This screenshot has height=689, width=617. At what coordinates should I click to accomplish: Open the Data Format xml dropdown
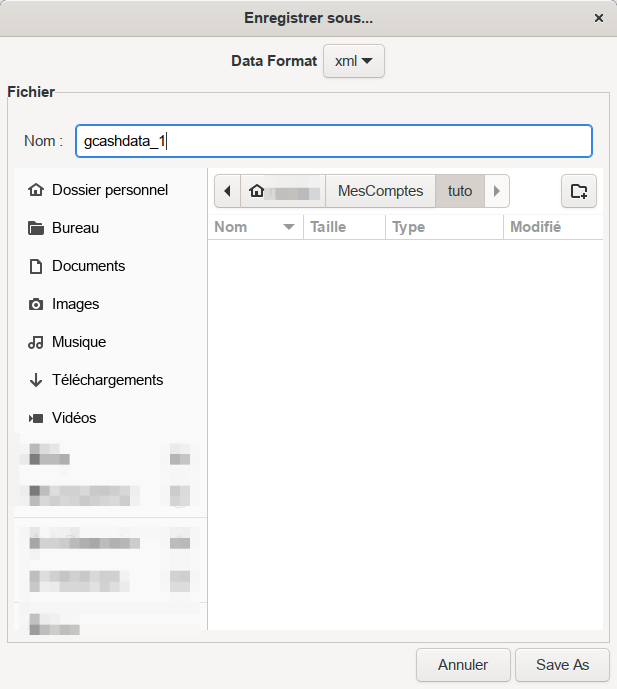(x=354, y=61)
